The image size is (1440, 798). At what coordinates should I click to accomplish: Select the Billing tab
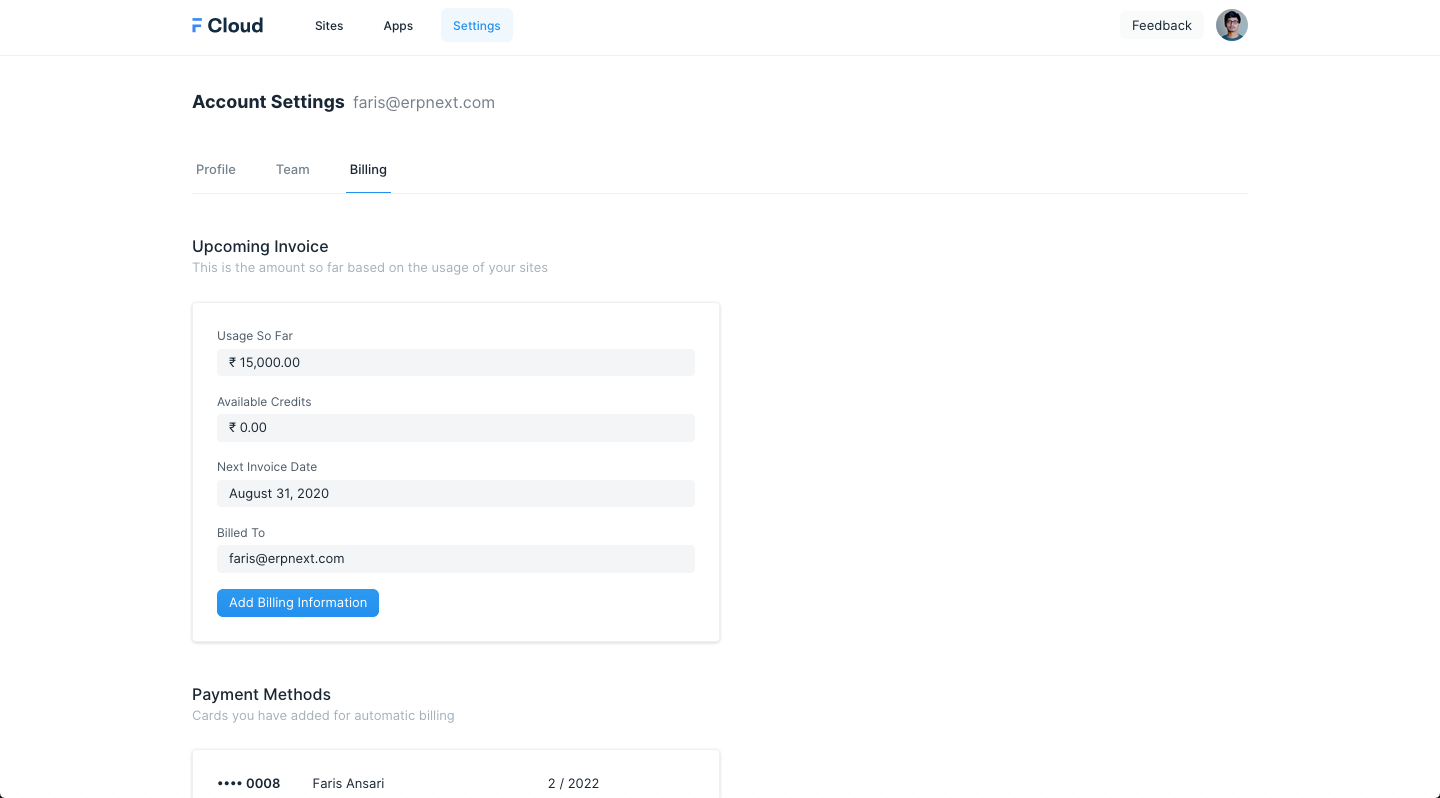click(x=368, y=170)
